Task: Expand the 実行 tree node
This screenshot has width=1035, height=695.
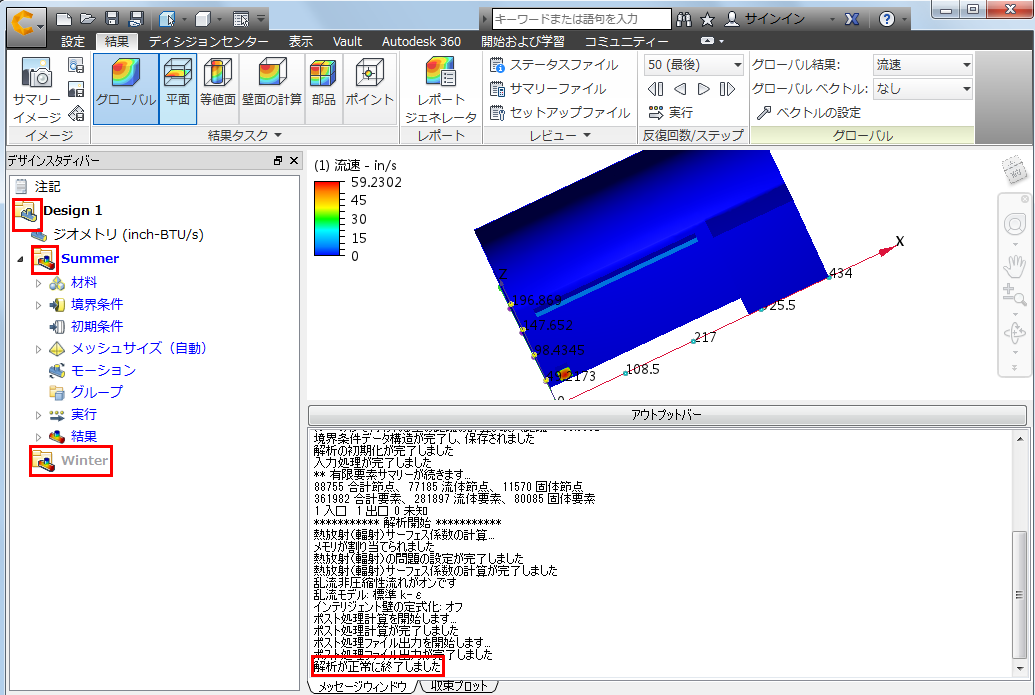Action: [x=38, y=415]
